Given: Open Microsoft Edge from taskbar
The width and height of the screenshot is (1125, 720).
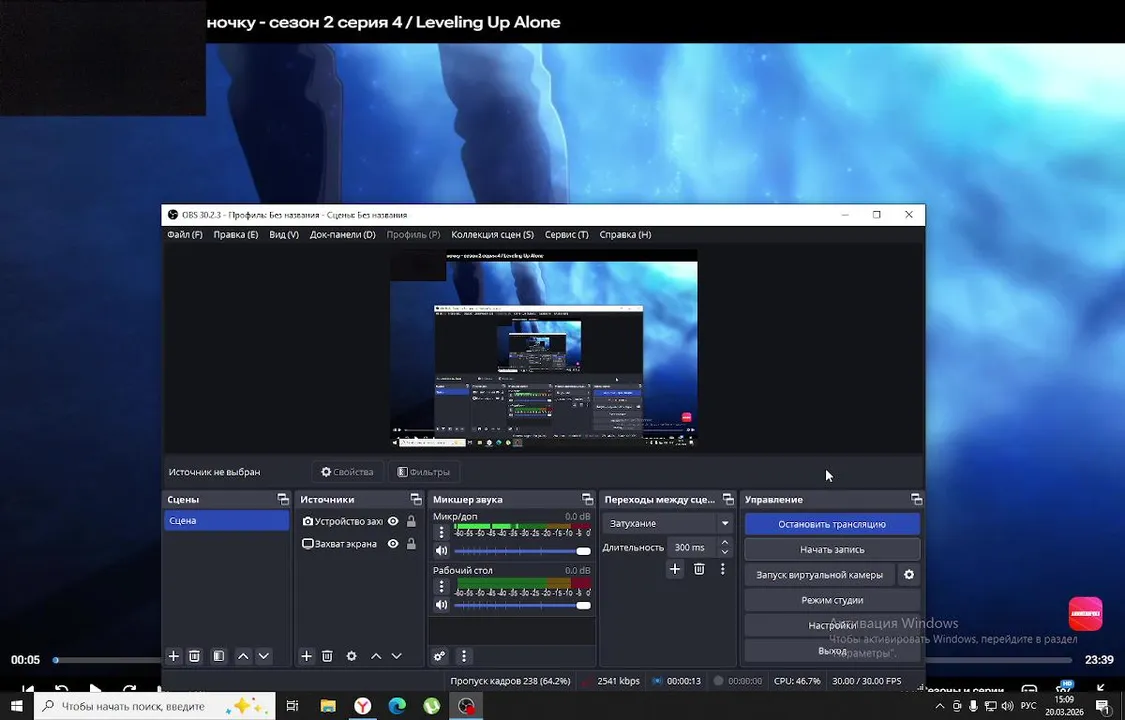Looking at the screenshot, I should click(397, 706).
